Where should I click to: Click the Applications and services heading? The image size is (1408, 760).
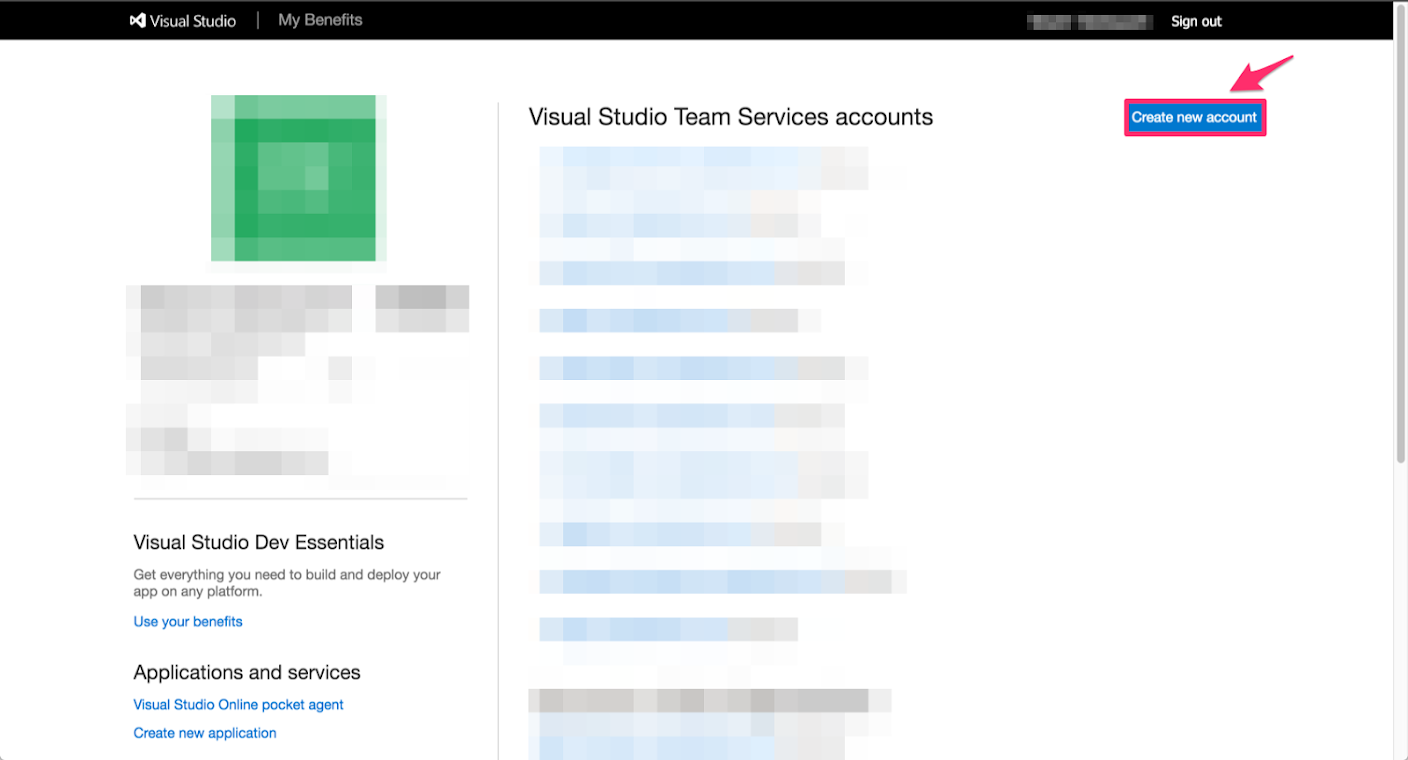click(246, 672)
